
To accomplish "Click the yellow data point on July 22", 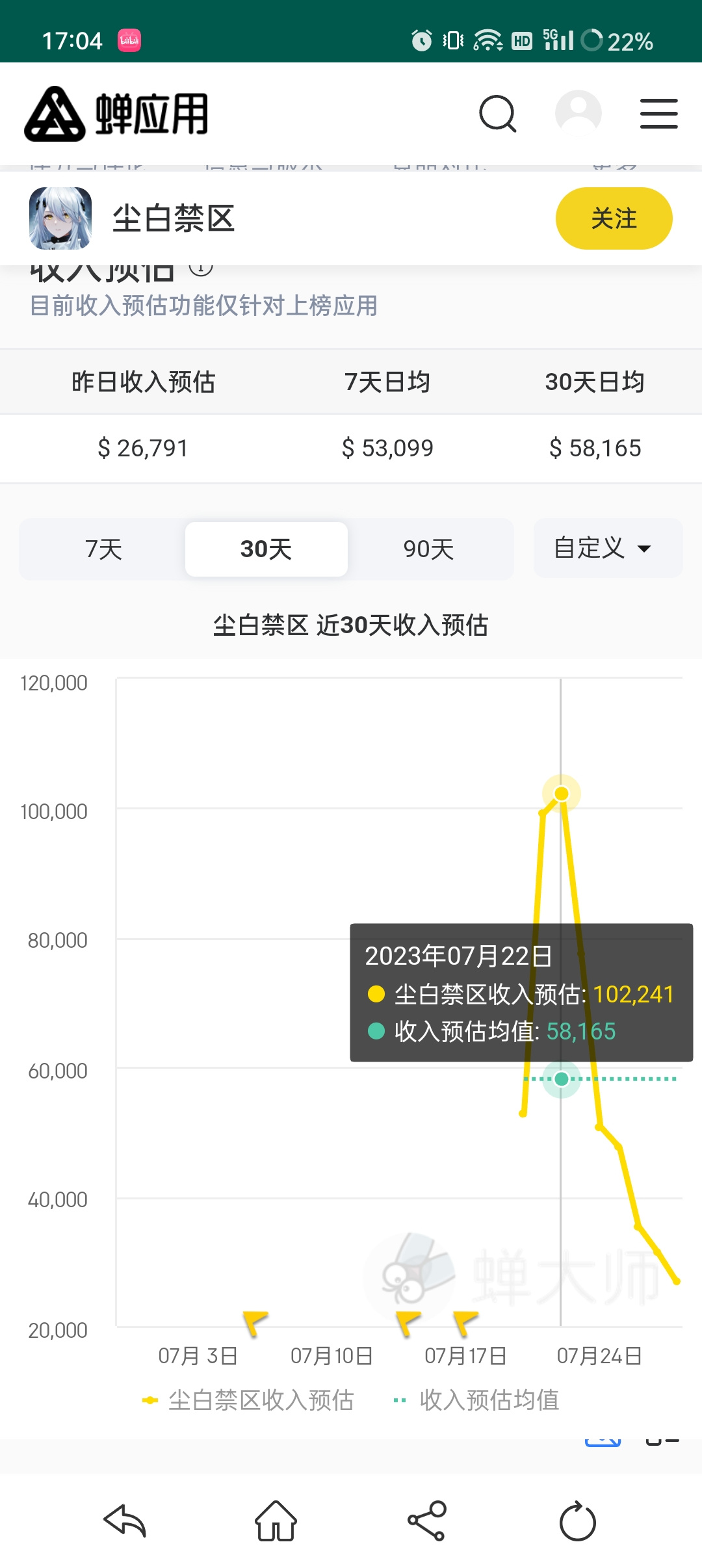I will 562,794.
